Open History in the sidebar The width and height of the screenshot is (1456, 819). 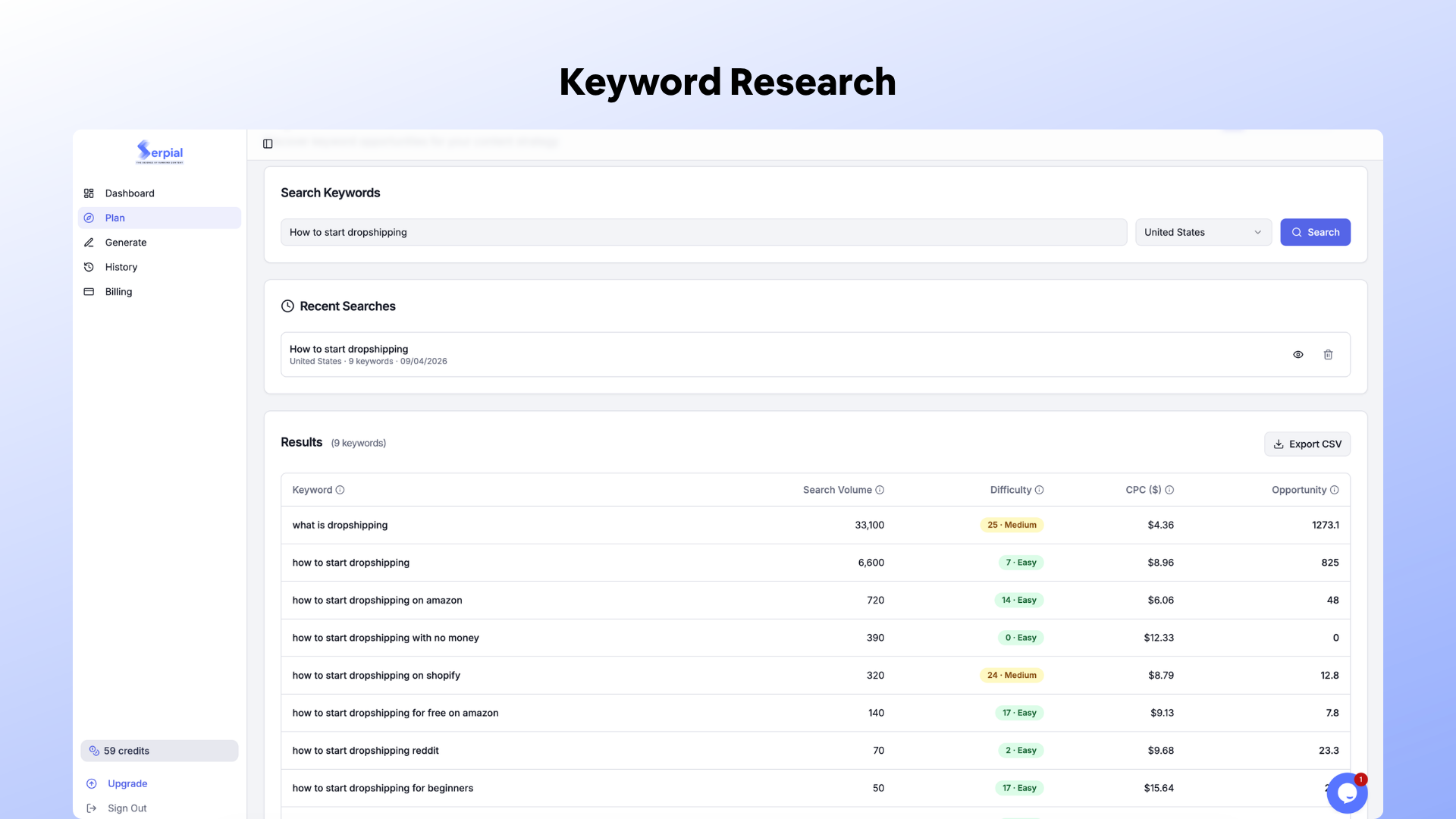(121, 267)
